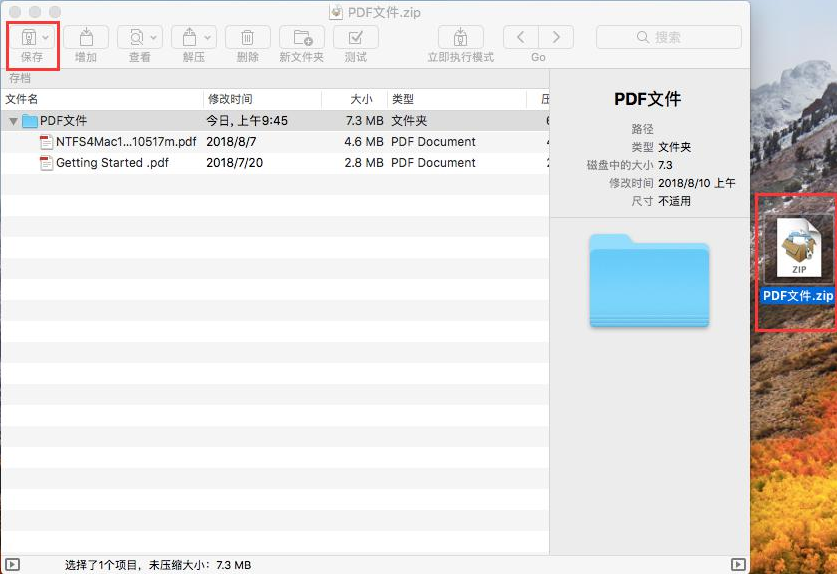Click the 增加 (Add) toolbar icon
Screen dimensions: 837x574
[x=86, y=38]
